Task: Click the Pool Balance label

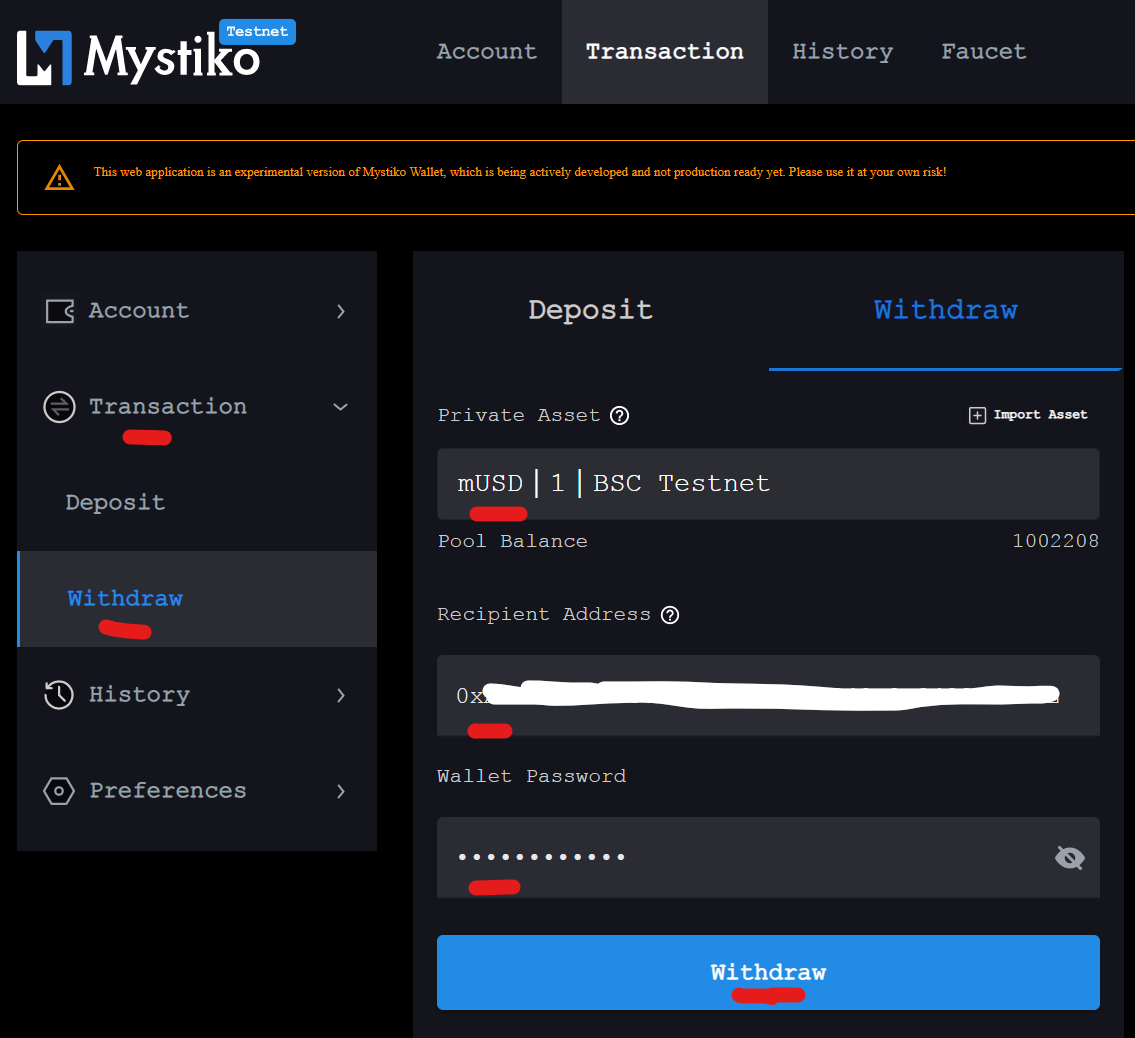Action: [x=512, y=541]
